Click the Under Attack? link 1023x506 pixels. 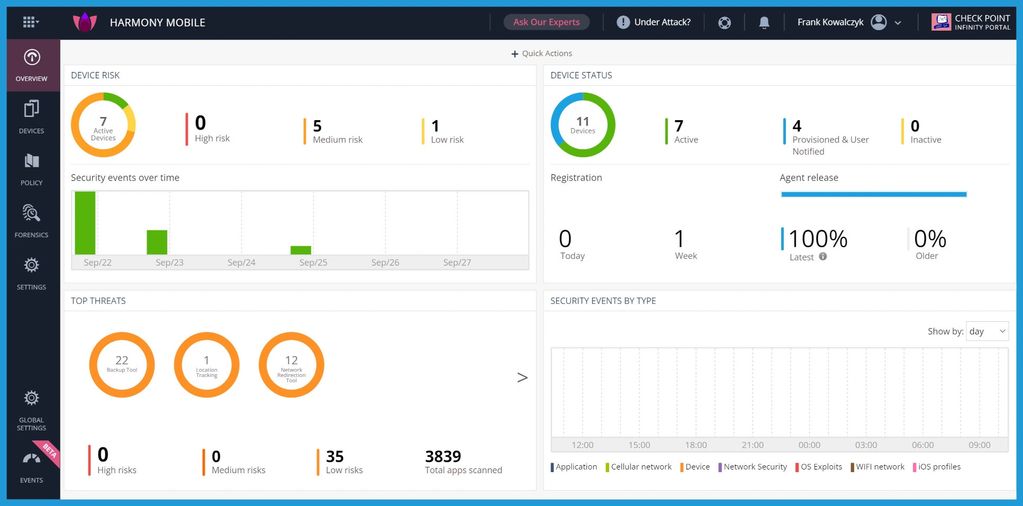click(662, 22)
